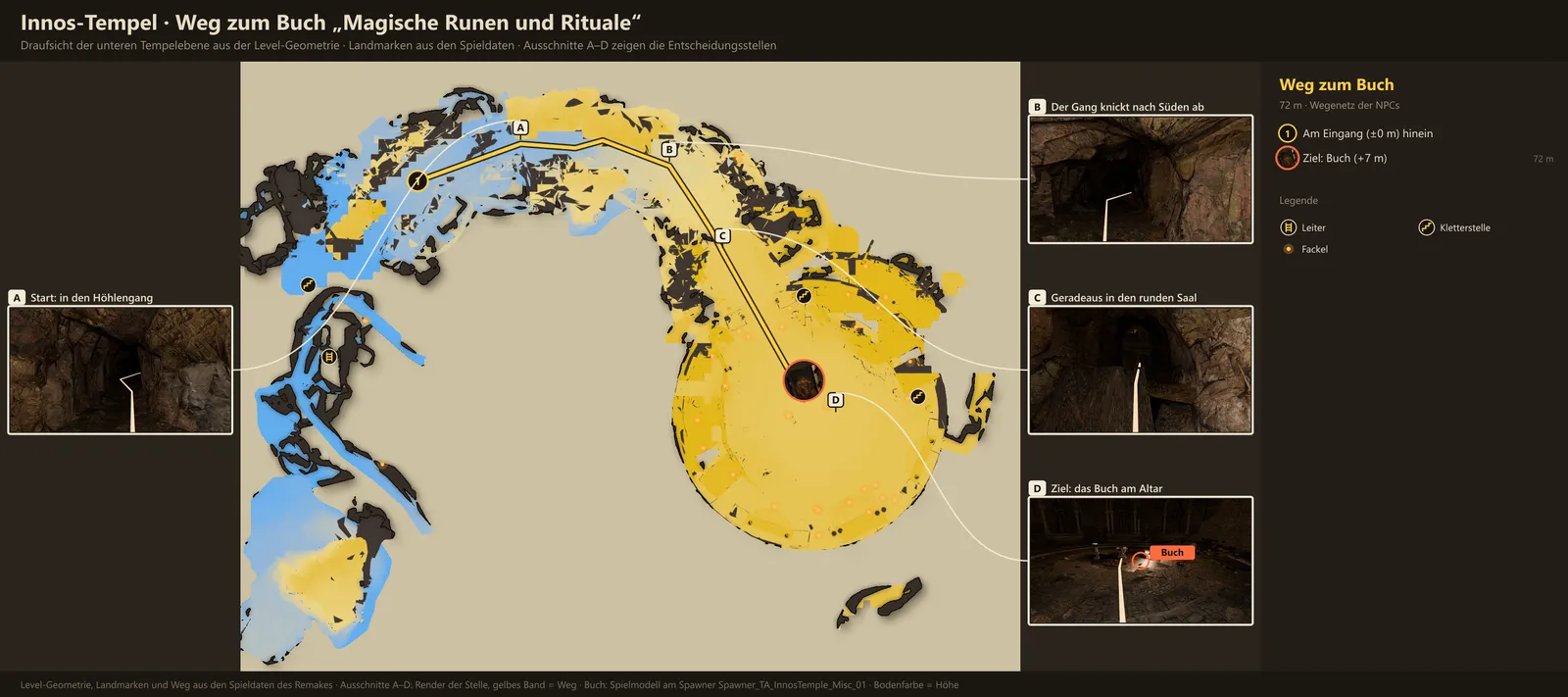Open cutout A showing the cave passage start
The height and width of the screenshot is (697, 1568).
tap(121, 370)
